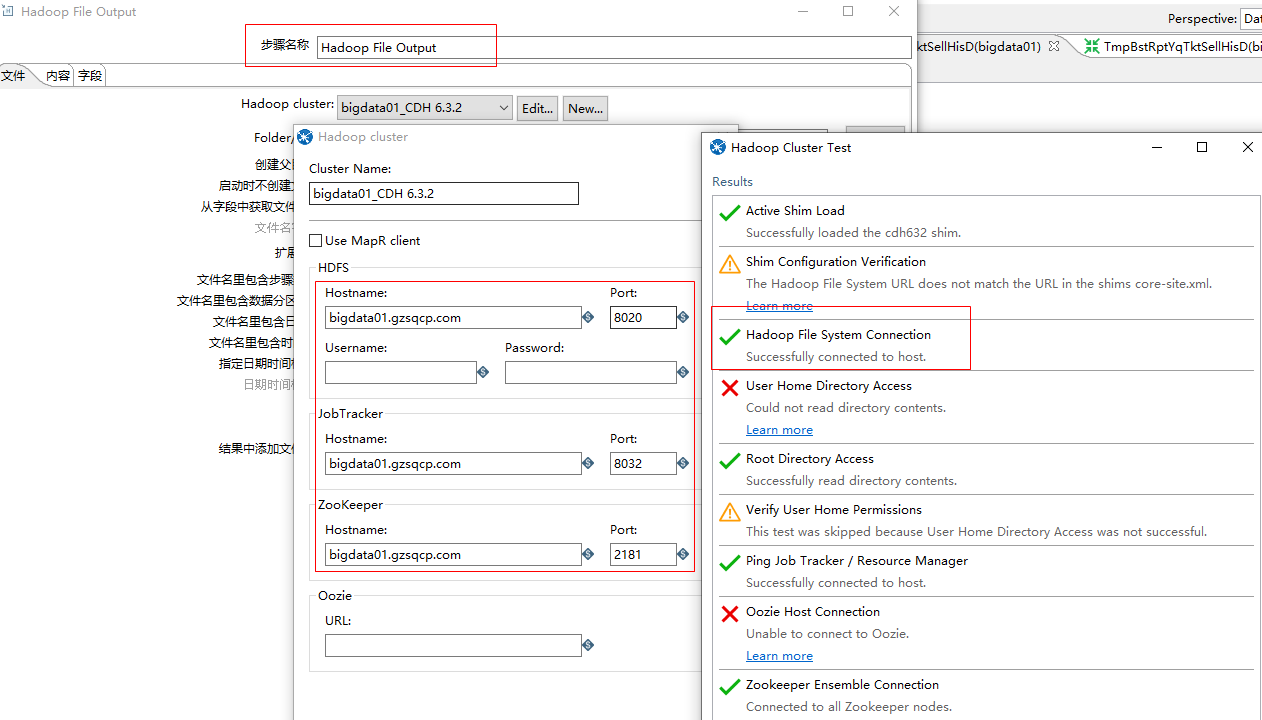
Task: Click variable icon beside JobTracker hostname field
Action: tap(588, 464)
